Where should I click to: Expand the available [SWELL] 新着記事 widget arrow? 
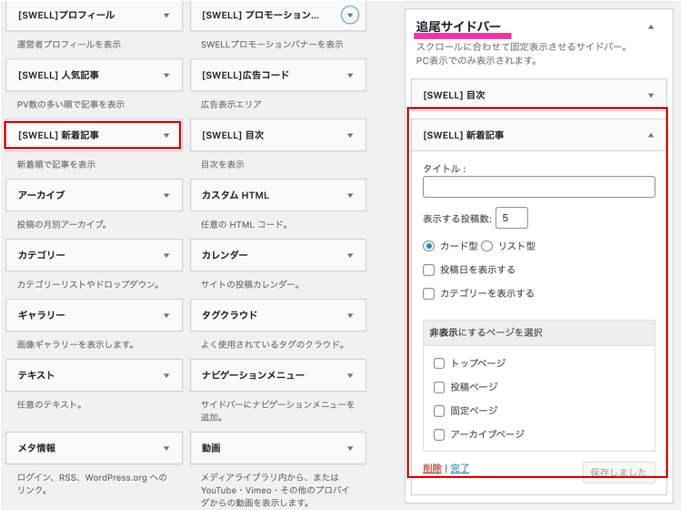point(166,136)
